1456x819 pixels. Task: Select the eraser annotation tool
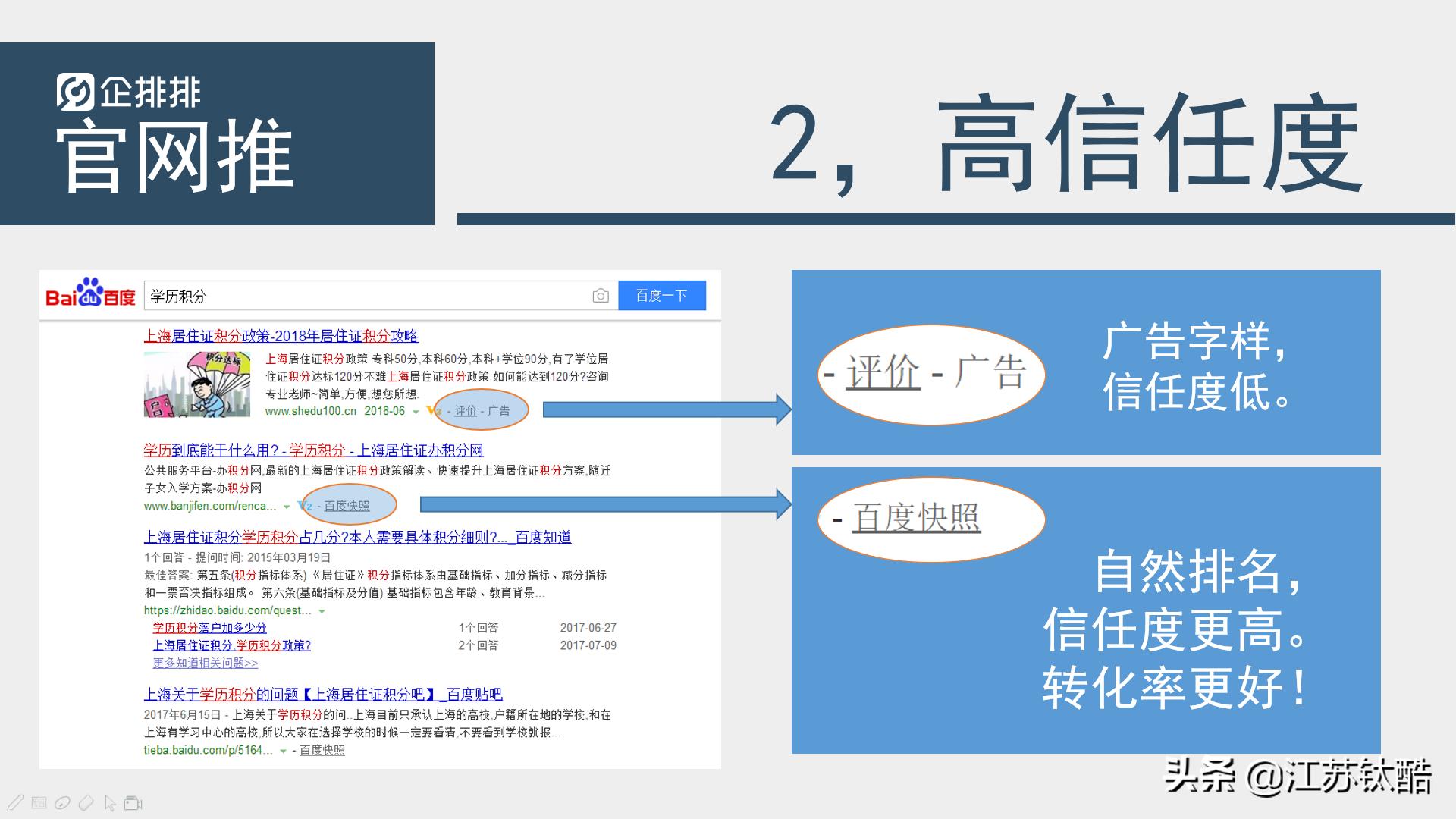pyautogui.click(x=86, y=802)
